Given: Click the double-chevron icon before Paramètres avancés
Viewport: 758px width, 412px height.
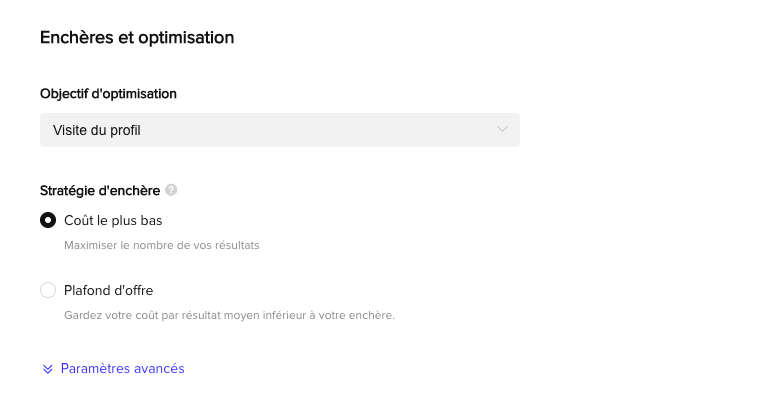Looking at the screenshot, I should point(47,369).
